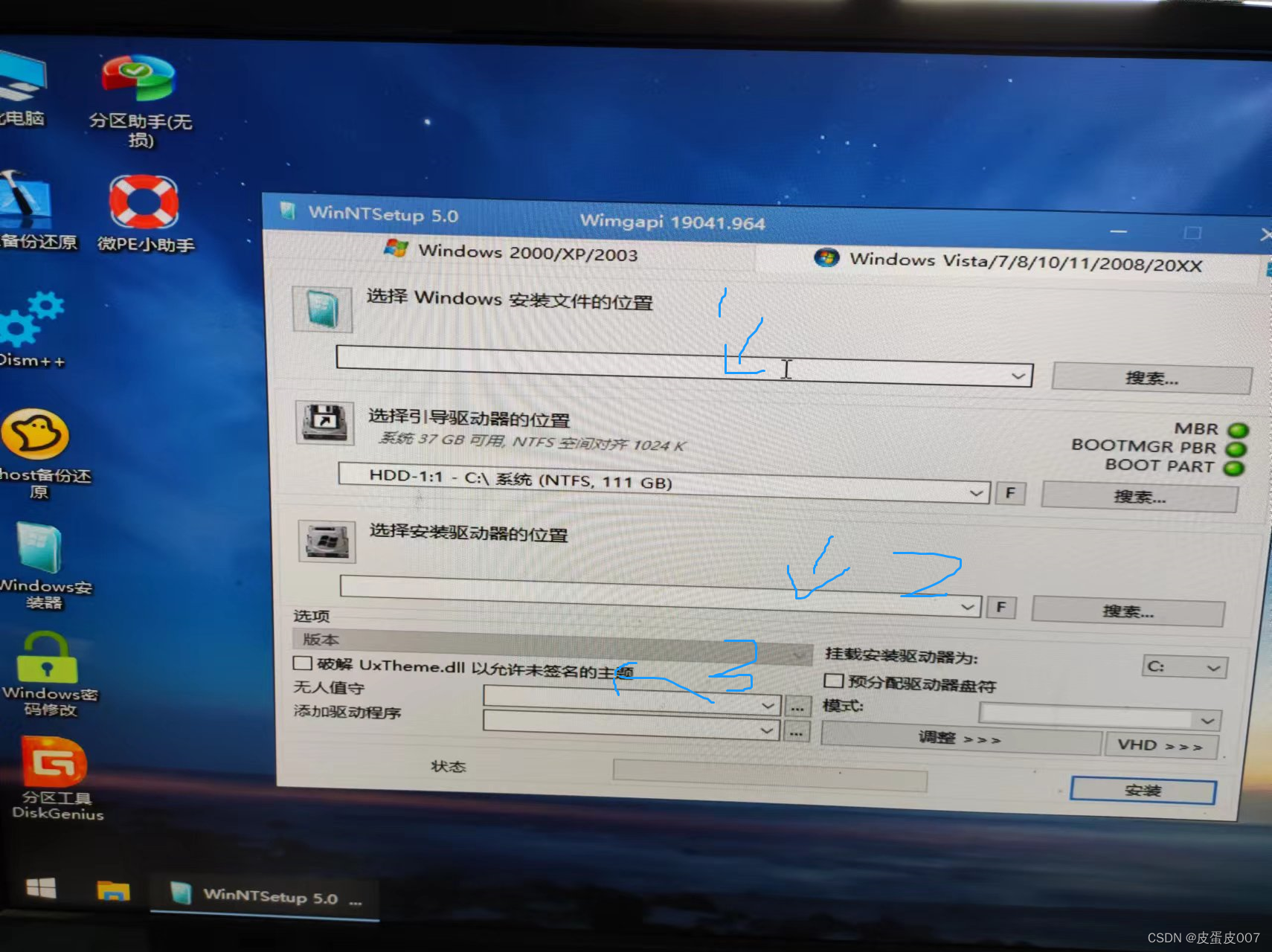Click the BOOT PART green status indicator
Viewport: 1272px width, 952px height.
pyautogui.click(x=1233, y=468)
